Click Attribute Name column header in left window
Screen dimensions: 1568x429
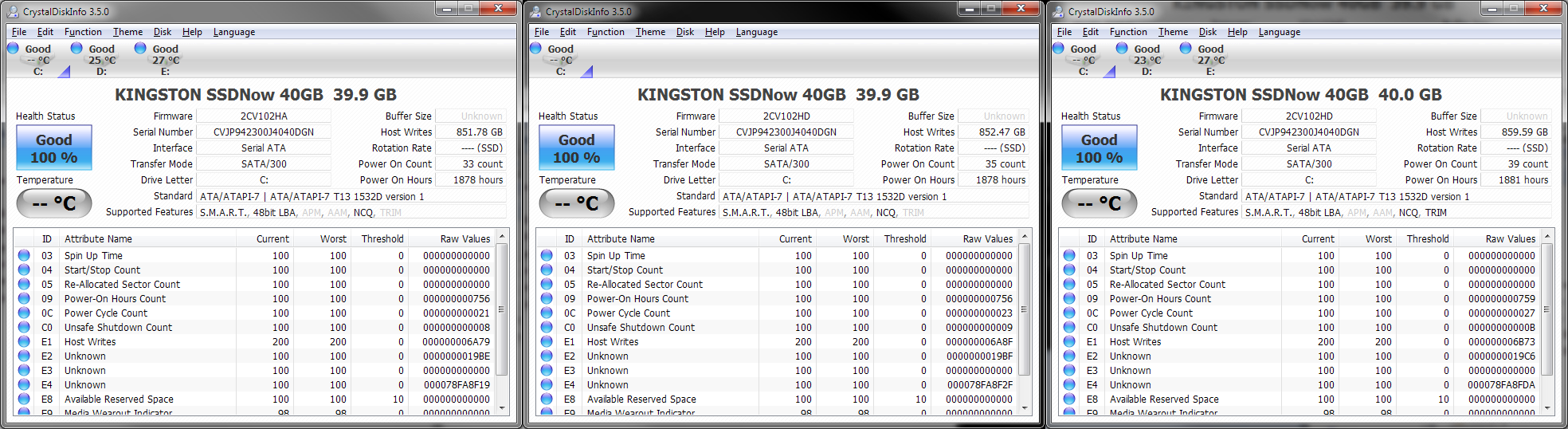[x=148, y=238]
